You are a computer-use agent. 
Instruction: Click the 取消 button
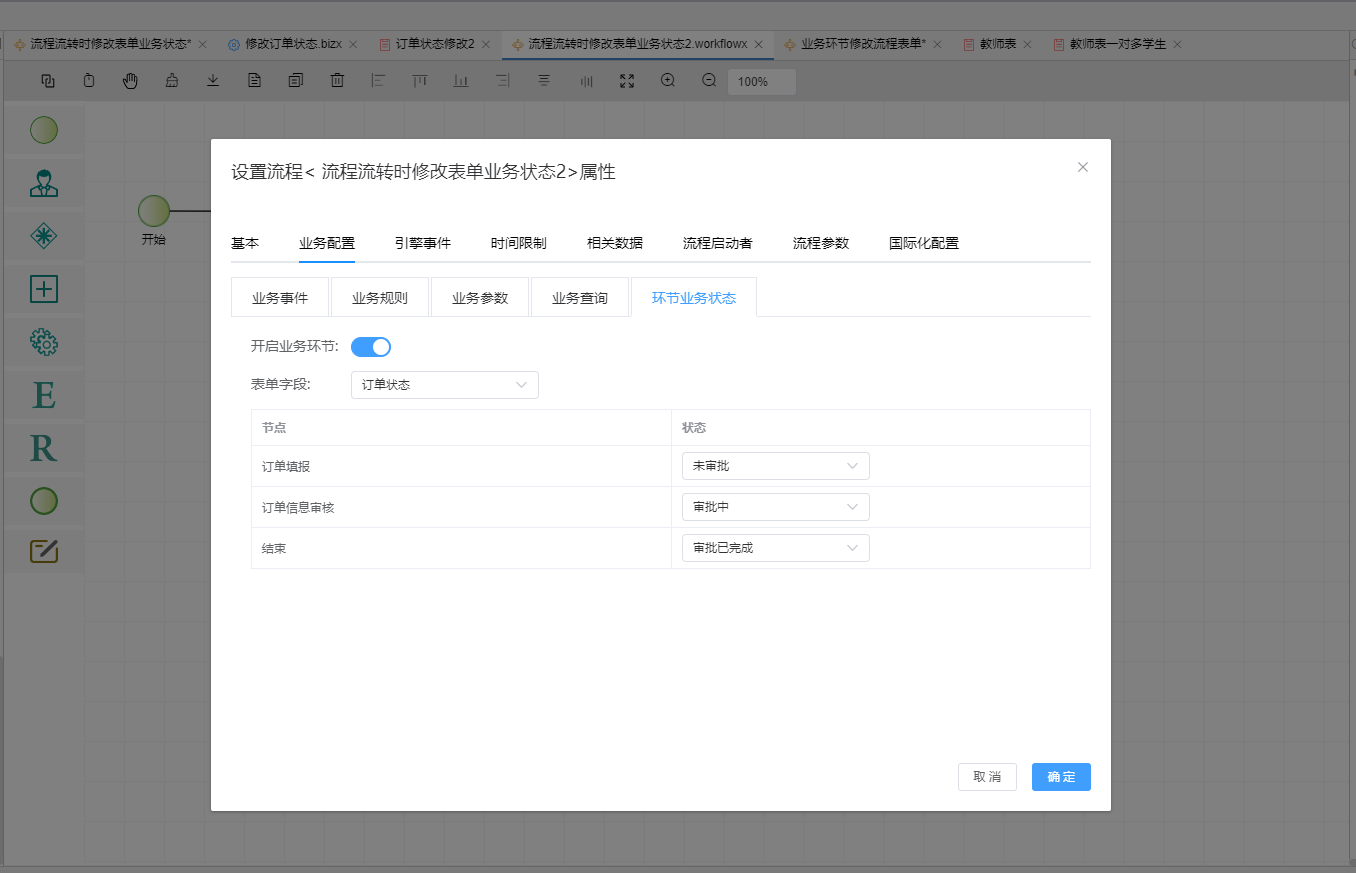[987, 777]
